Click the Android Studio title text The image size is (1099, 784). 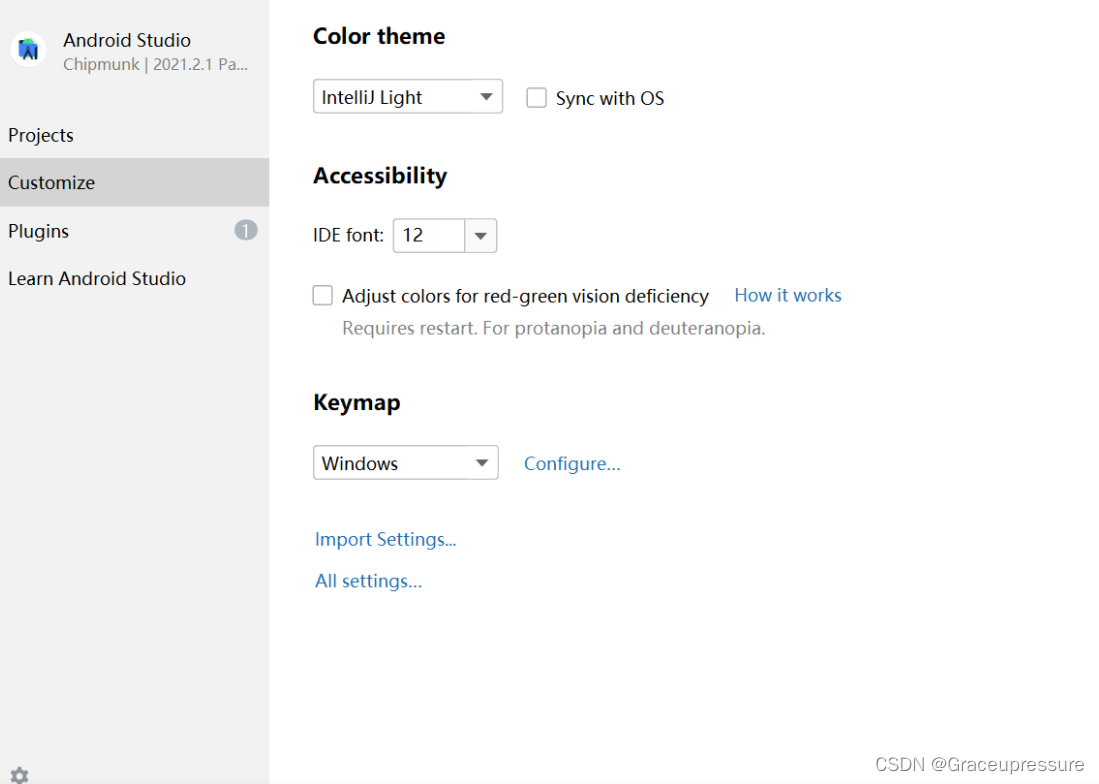[x=127, y=40]
